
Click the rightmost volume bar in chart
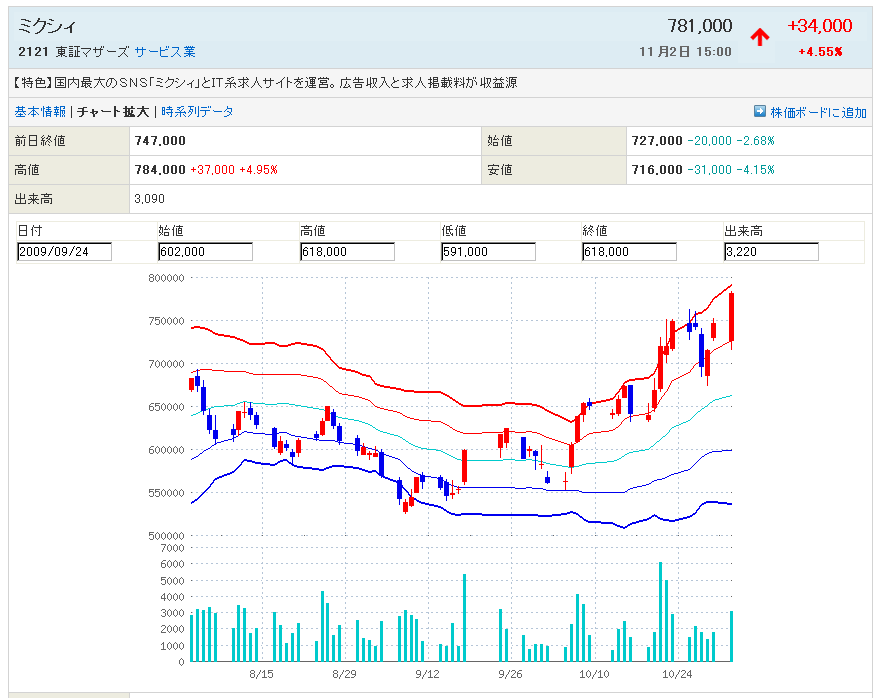coord(732,636)
